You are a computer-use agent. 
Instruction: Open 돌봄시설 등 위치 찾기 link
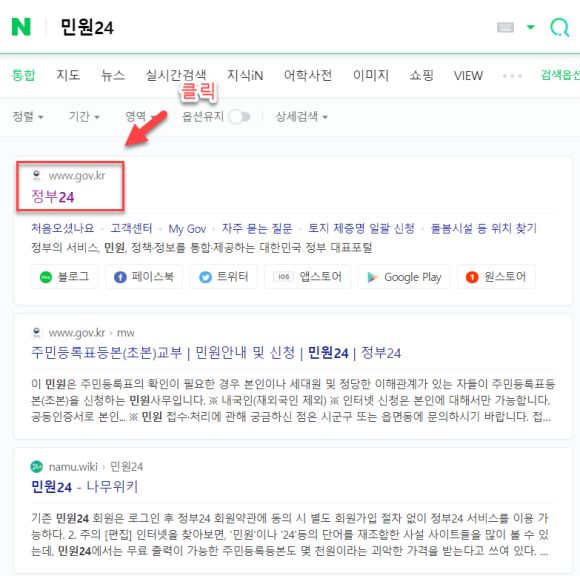(x=483, y=228)
